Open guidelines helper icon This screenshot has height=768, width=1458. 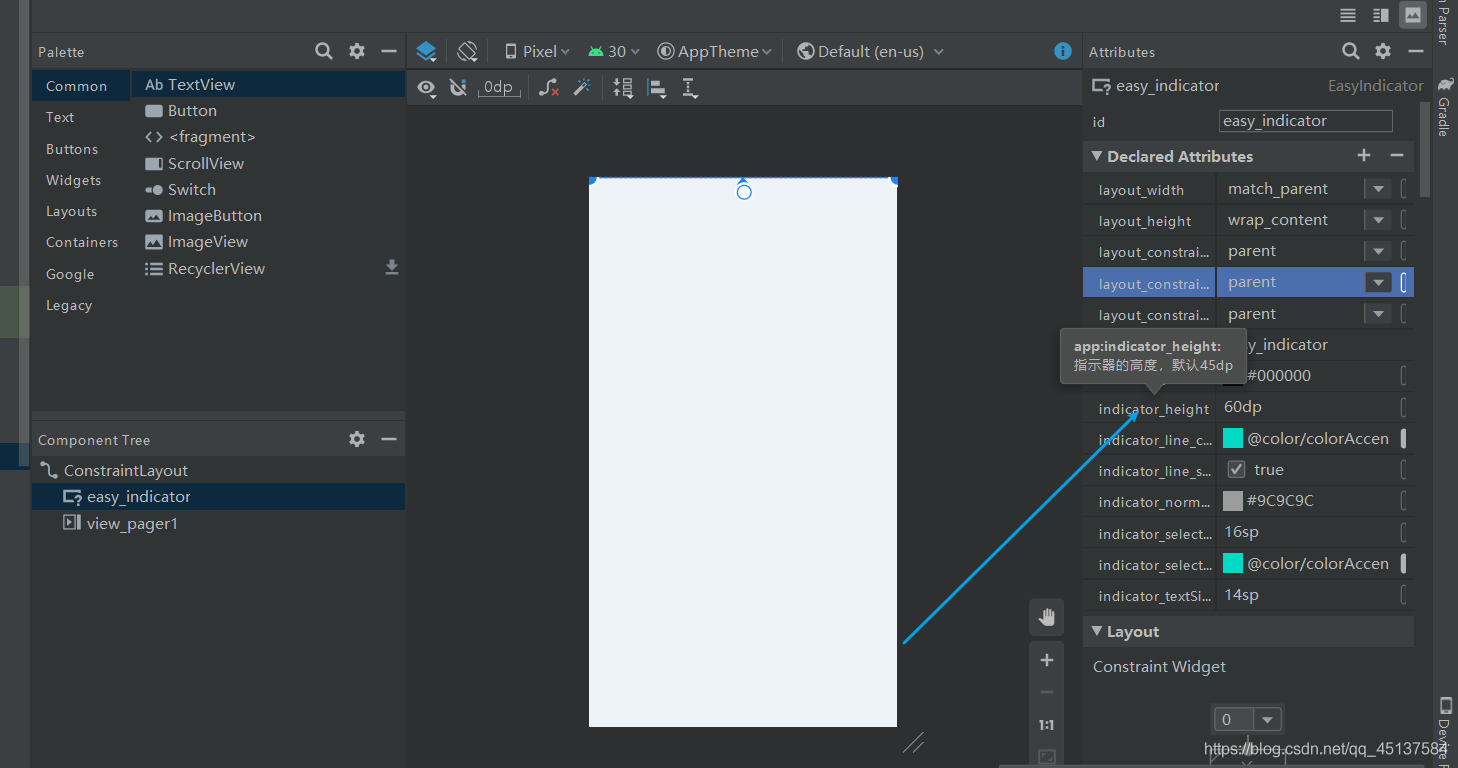pos(690,88)
